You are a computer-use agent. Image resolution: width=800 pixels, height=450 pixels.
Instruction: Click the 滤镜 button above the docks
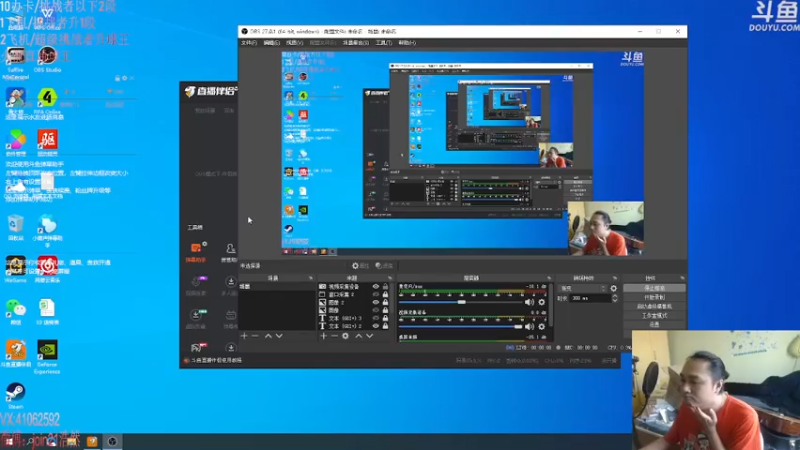384,266
